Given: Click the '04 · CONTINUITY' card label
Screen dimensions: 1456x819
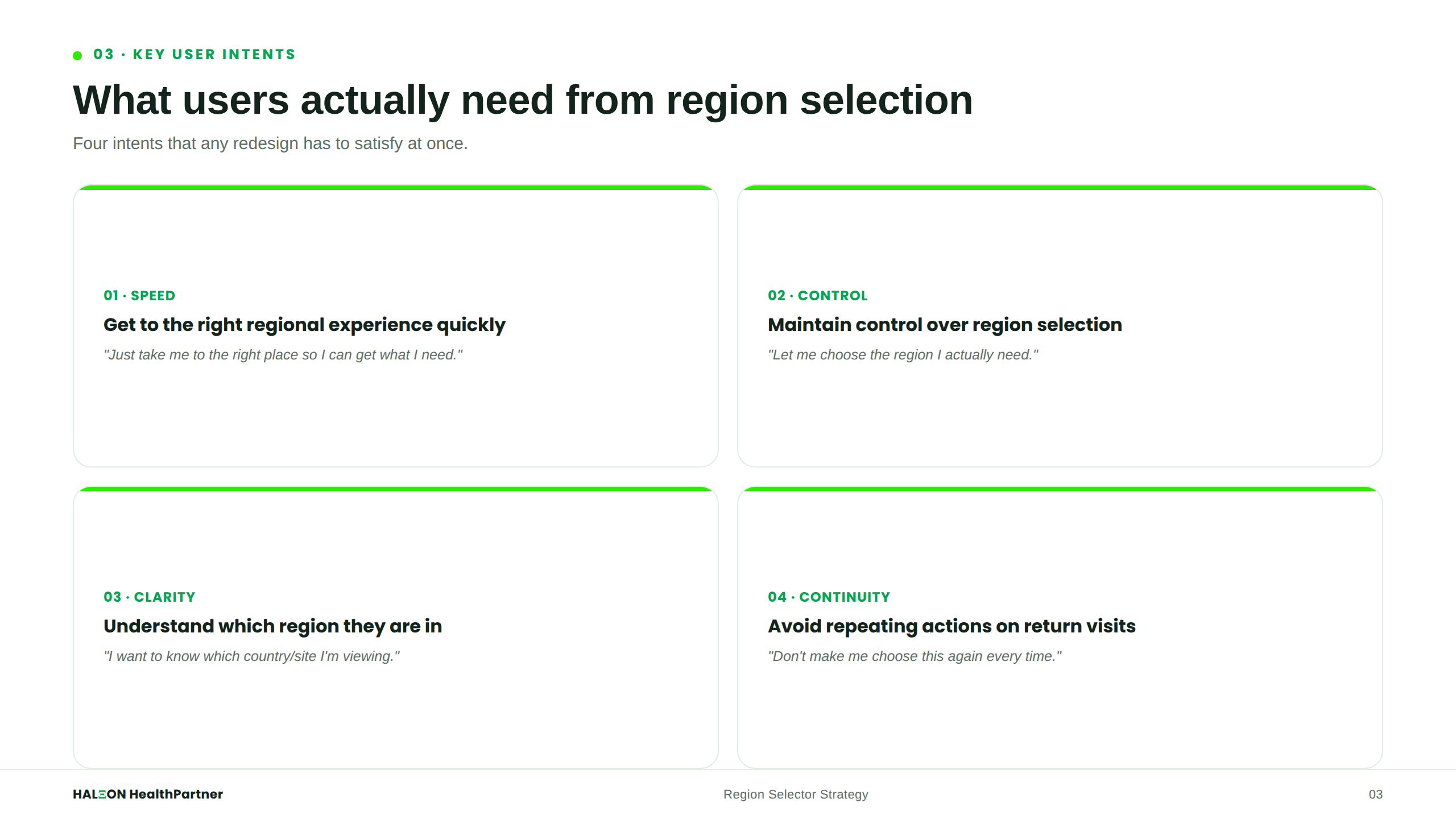Looking at the screenshot, I should click(x=829, y=597).
